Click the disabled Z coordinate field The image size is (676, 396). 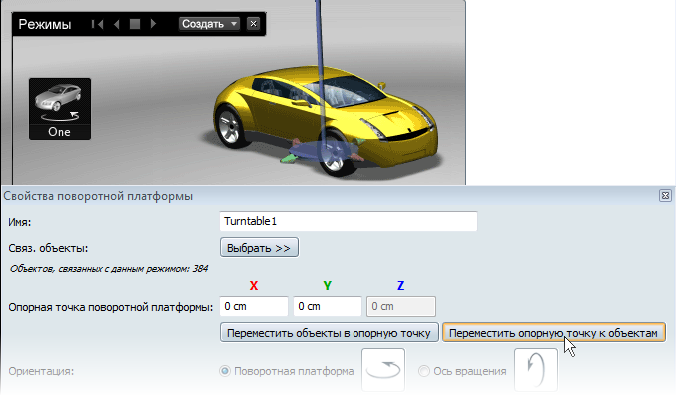click(401, 306)
